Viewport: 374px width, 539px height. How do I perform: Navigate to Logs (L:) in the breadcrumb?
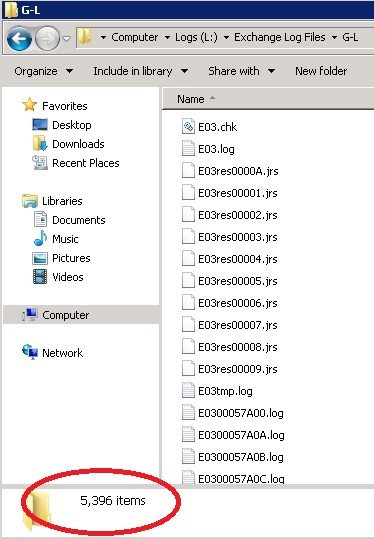click(x=196, y=37)
